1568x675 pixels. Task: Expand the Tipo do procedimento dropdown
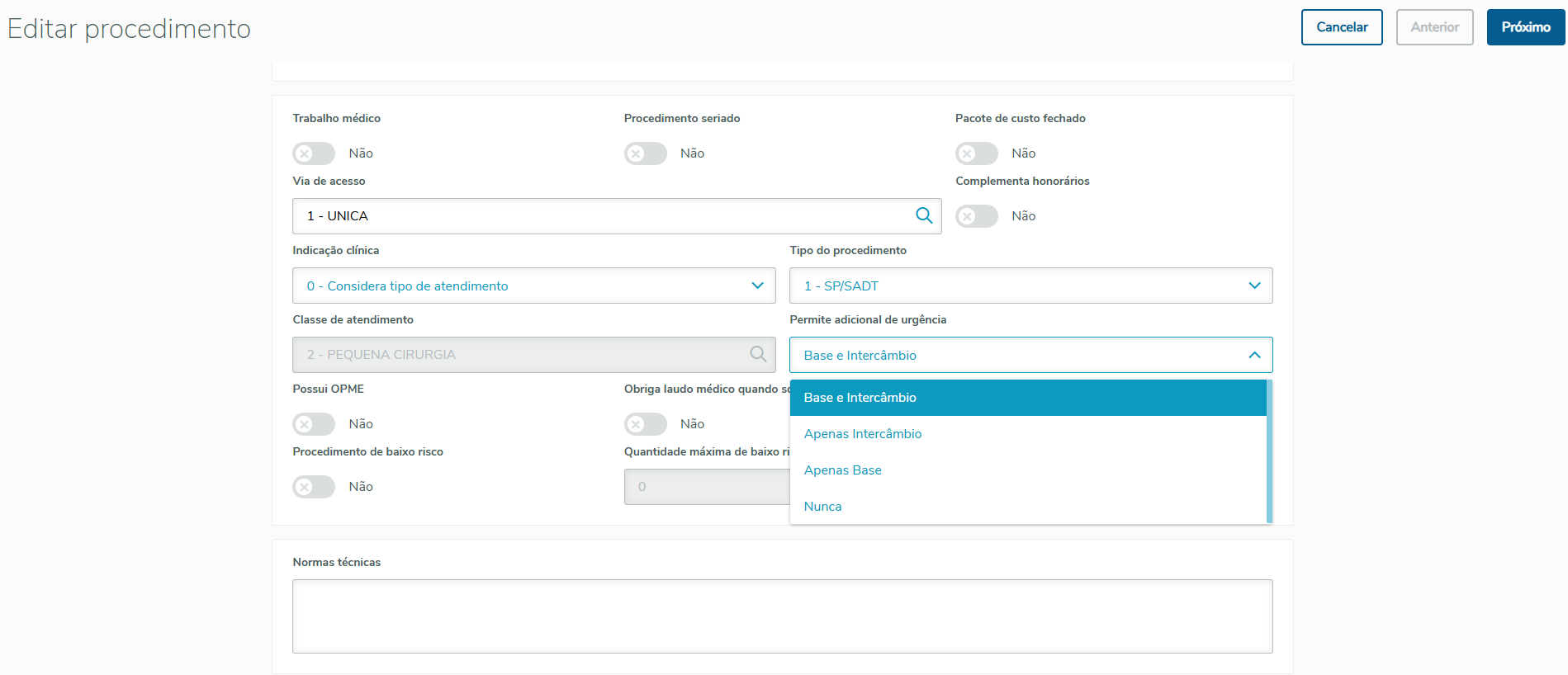click(1030, 286)
